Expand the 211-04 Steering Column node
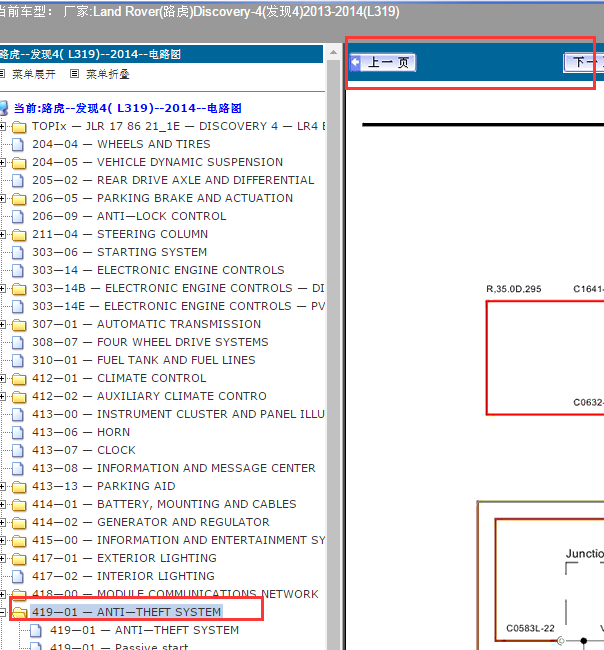Viewport: 604px width, 650px height. tap(2, 235)
